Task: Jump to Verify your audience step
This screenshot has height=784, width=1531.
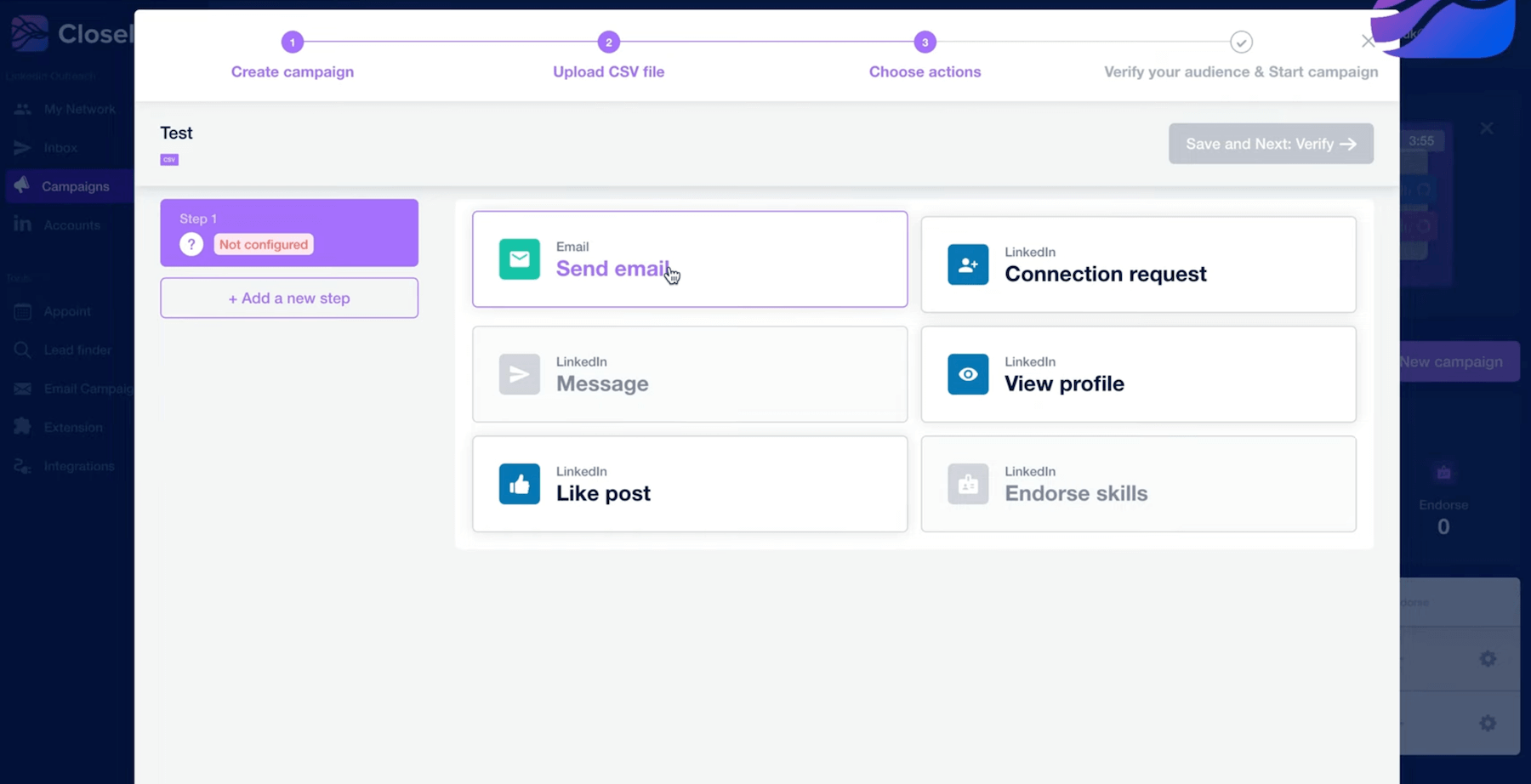Action: [1241, 43]
